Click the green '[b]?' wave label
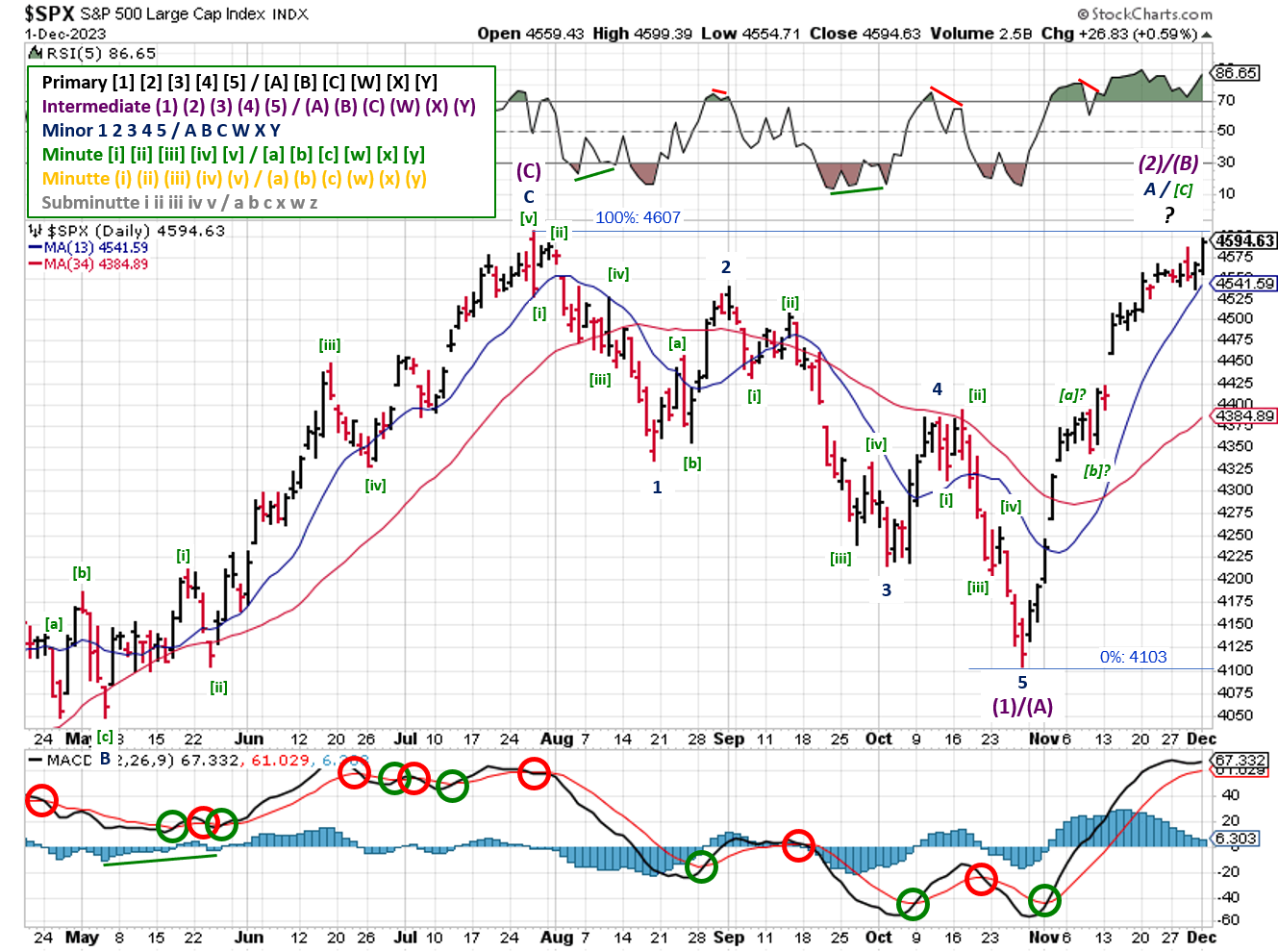The height and width of the screenshot is (952, 1278). pos(1097,470)
